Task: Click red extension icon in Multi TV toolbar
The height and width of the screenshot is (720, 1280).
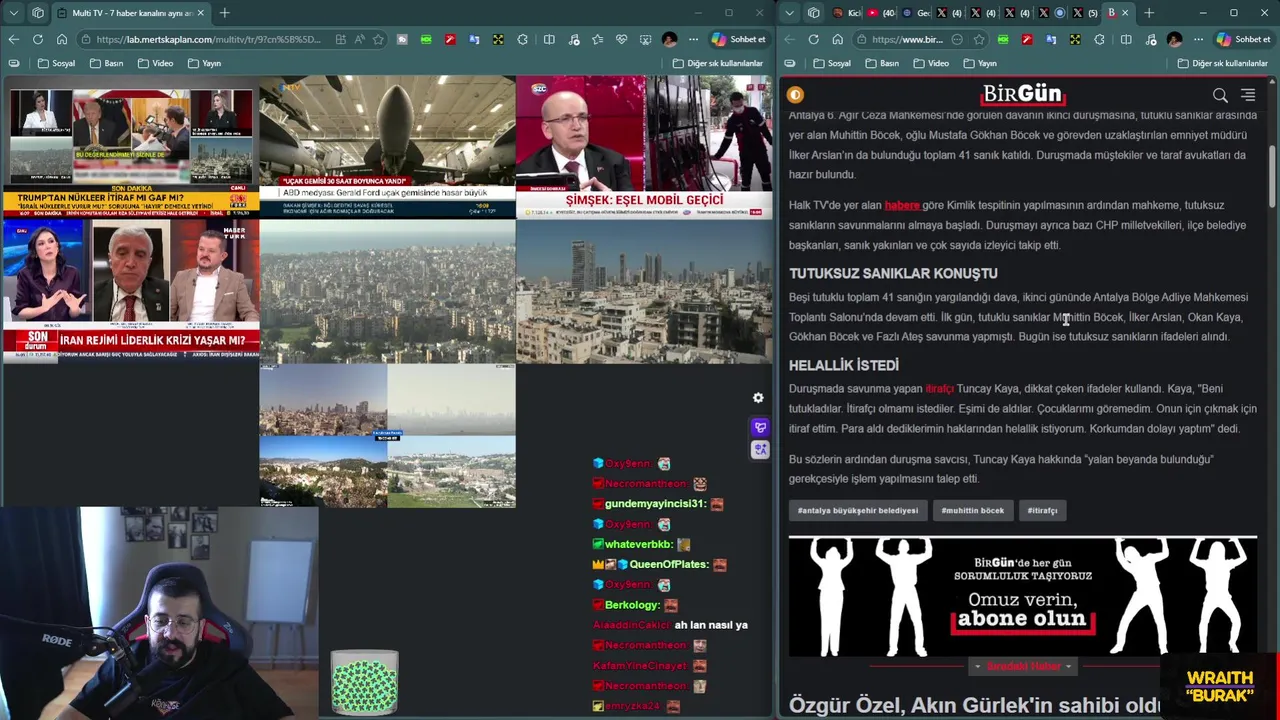Action: pyautogui.click(x=450, y=39)
